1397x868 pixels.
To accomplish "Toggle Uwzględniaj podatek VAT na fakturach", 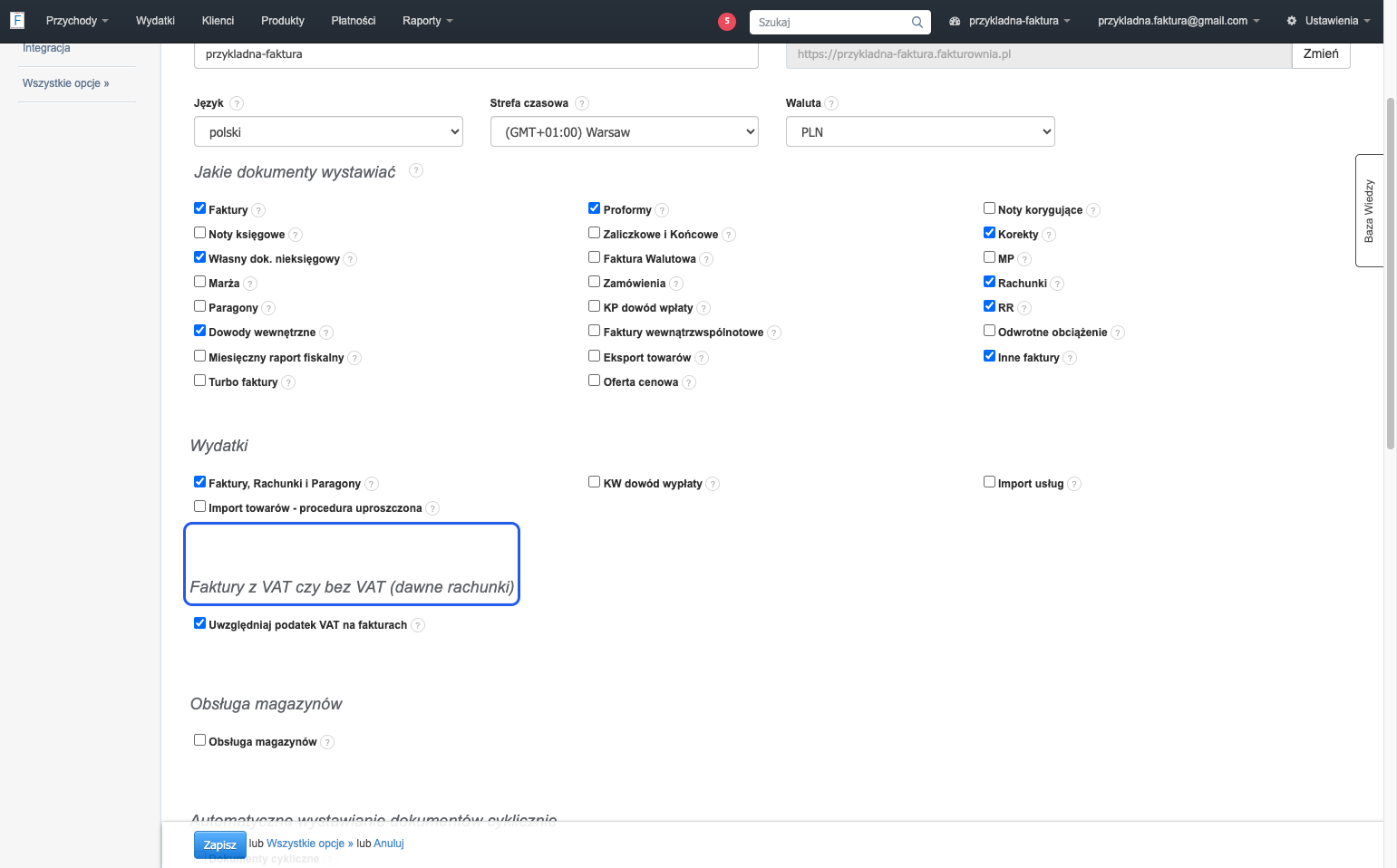I will [200, 623].
